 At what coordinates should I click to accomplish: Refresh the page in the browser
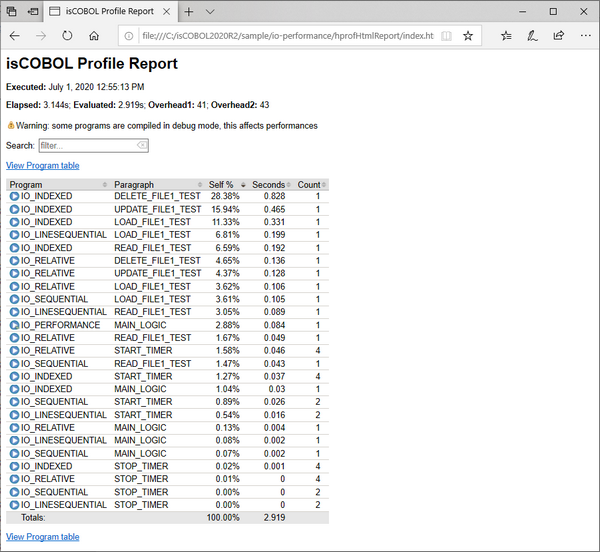67,35
